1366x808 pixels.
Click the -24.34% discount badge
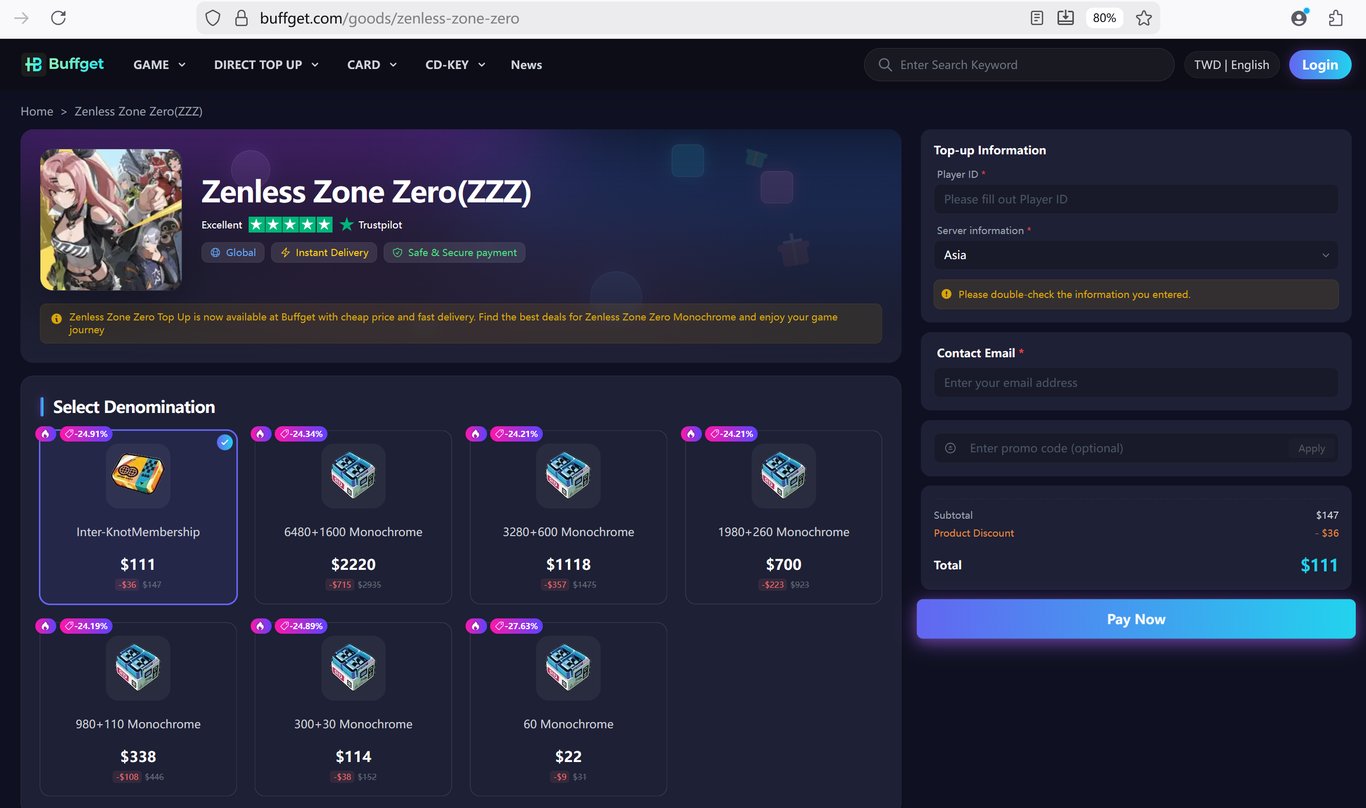click(x=300, y=434)
